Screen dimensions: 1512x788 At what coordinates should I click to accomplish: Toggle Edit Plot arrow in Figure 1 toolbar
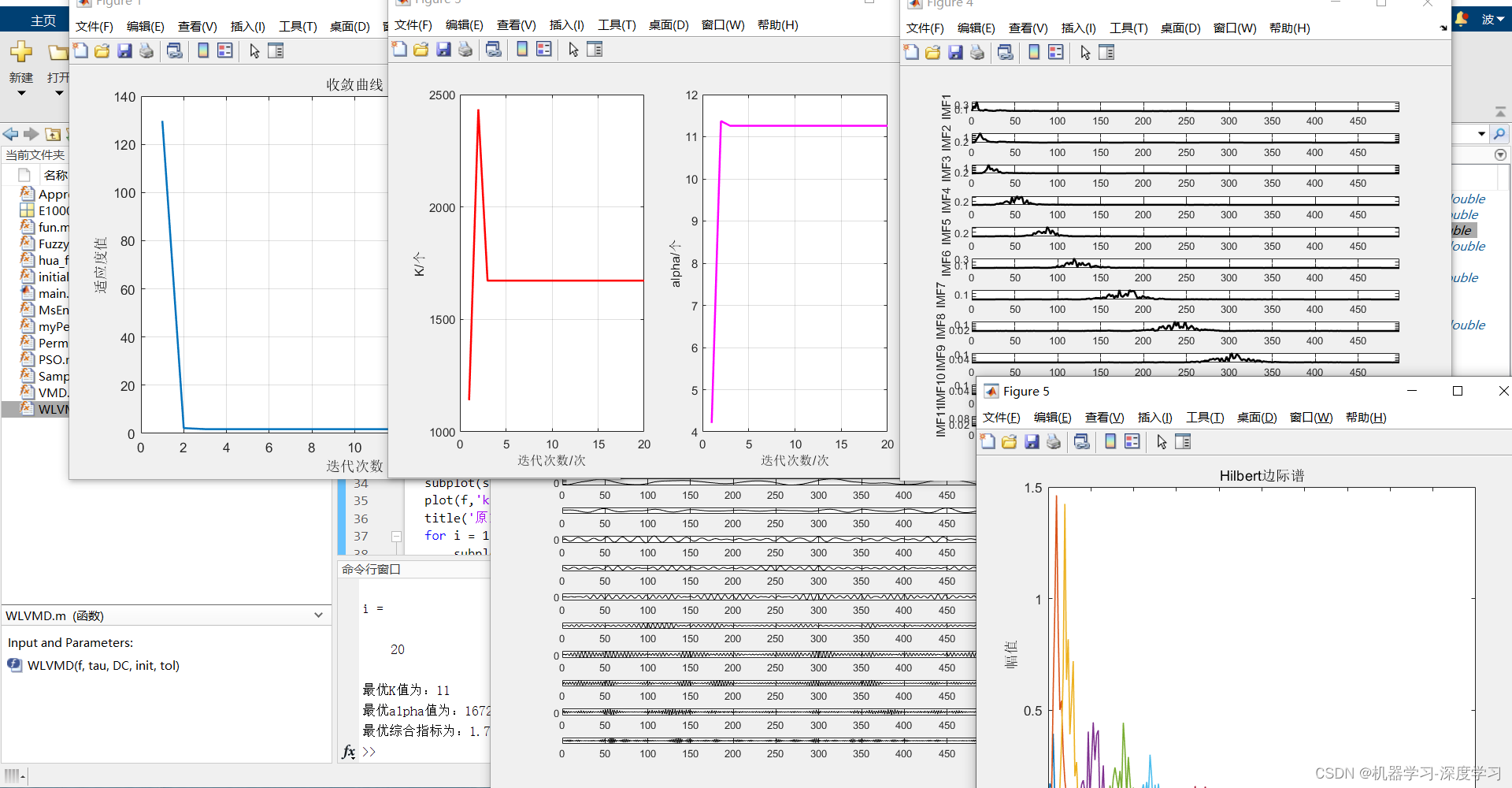pos(254,50)
